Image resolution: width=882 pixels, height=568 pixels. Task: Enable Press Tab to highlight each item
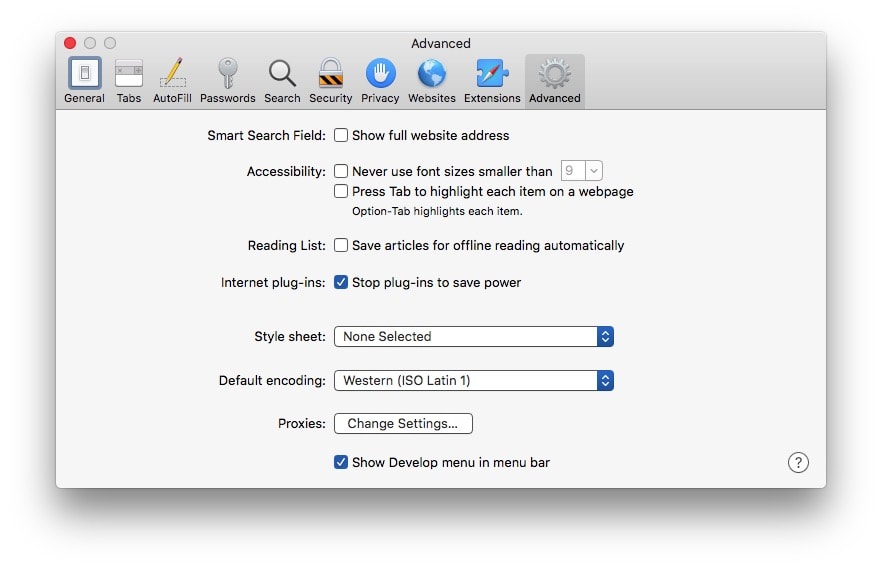tap(341, 191)
